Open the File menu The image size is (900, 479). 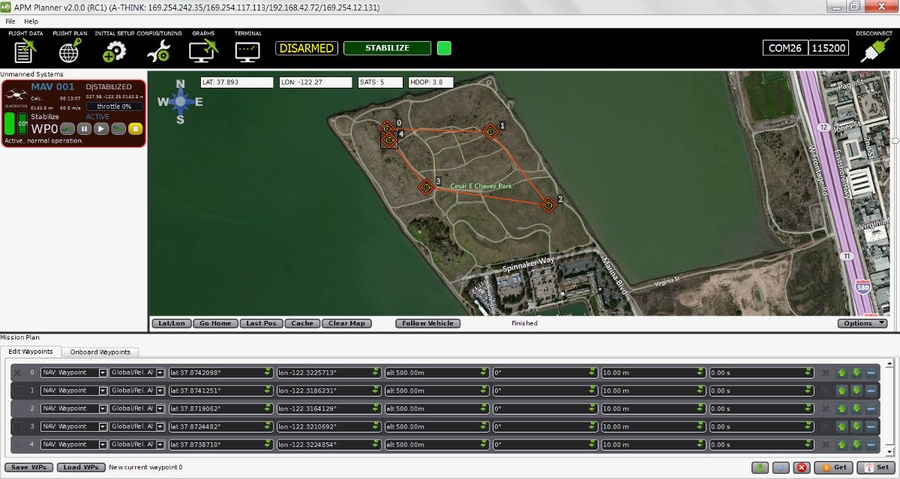coord(10,21)
